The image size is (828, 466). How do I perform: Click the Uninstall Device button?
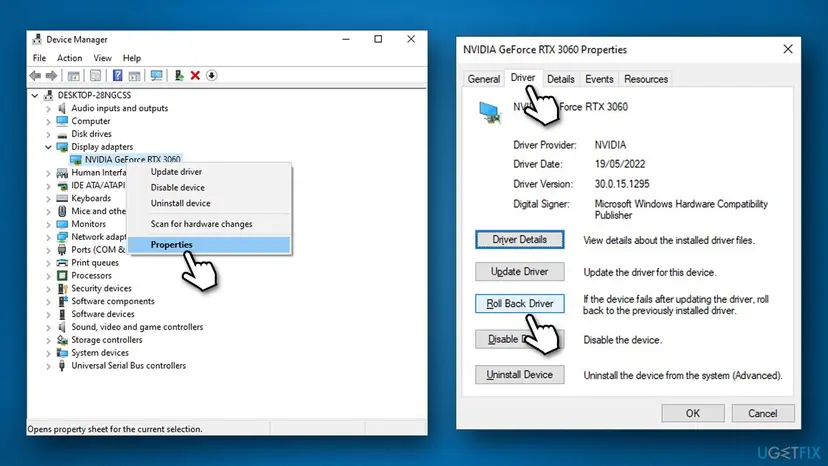520,375
